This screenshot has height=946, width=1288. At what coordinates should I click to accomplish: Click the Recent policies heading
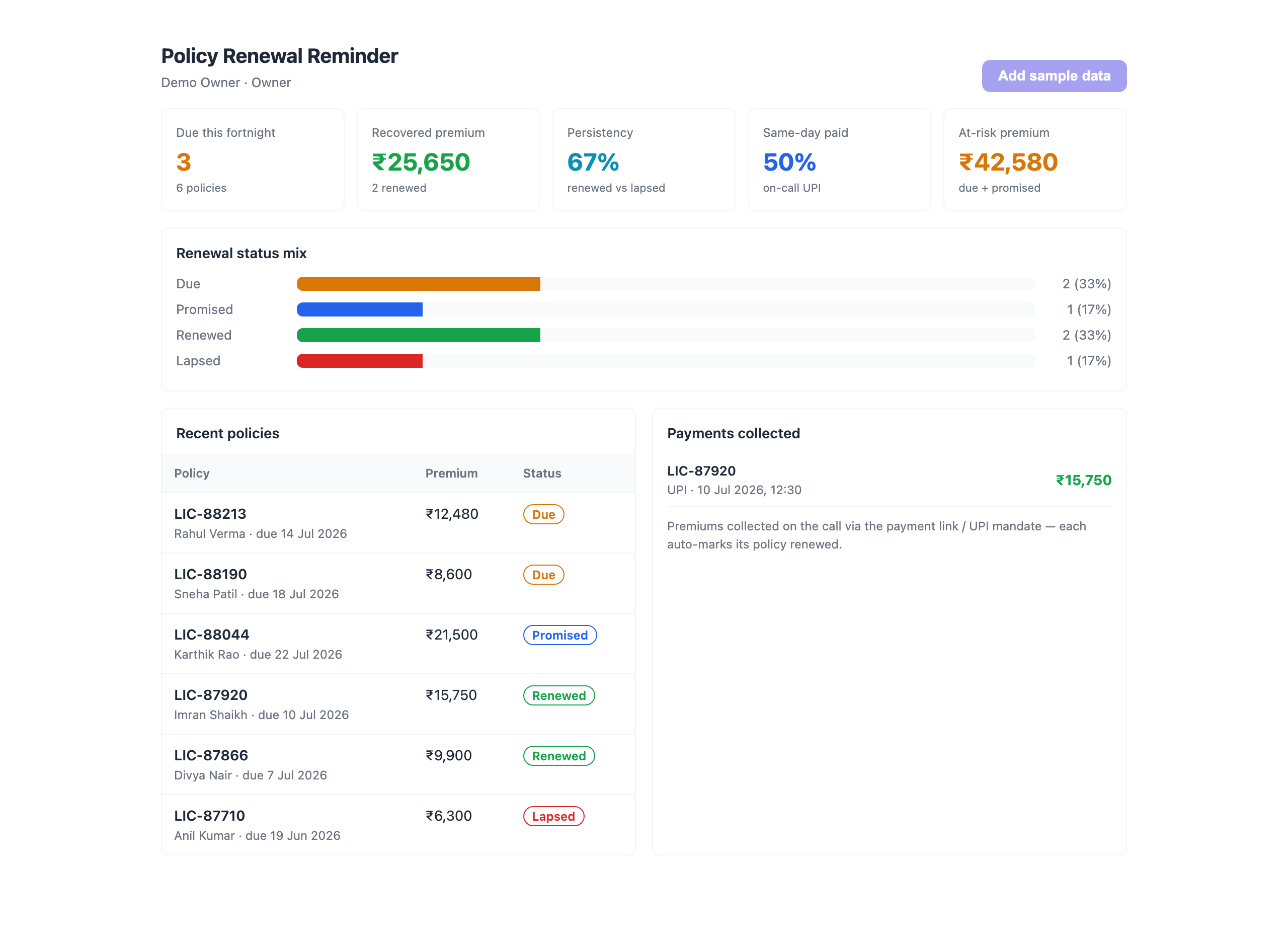tap(227, 433)
